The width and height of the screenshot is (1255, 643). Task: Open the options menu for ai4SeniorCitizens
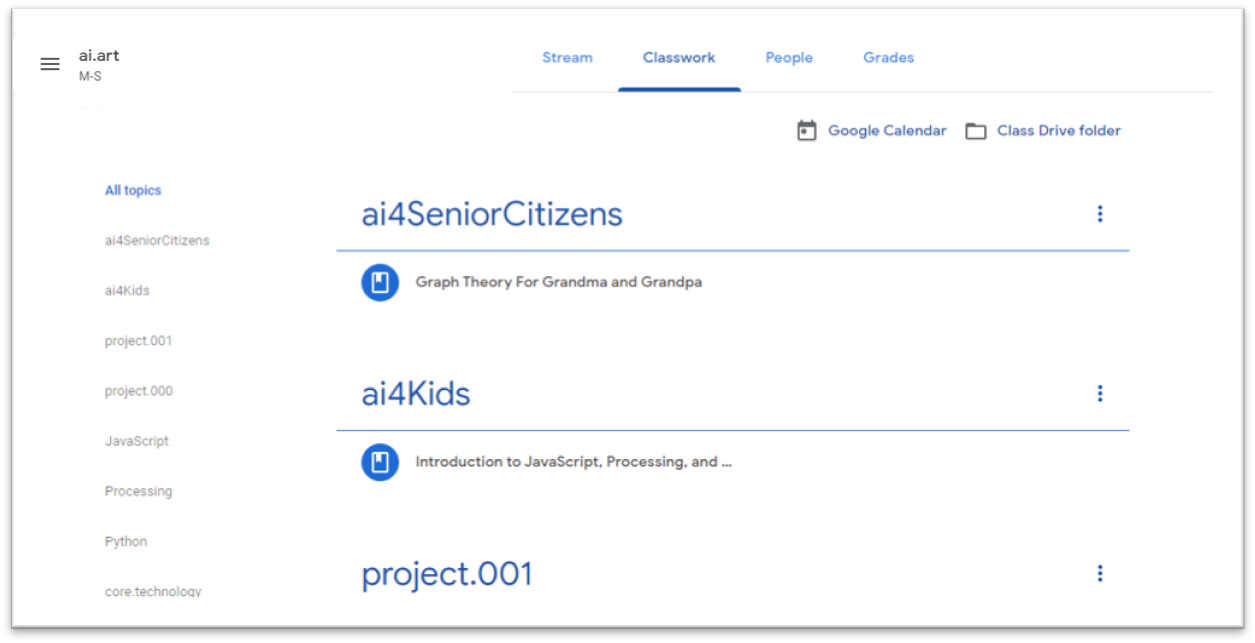coord(1099,213)
